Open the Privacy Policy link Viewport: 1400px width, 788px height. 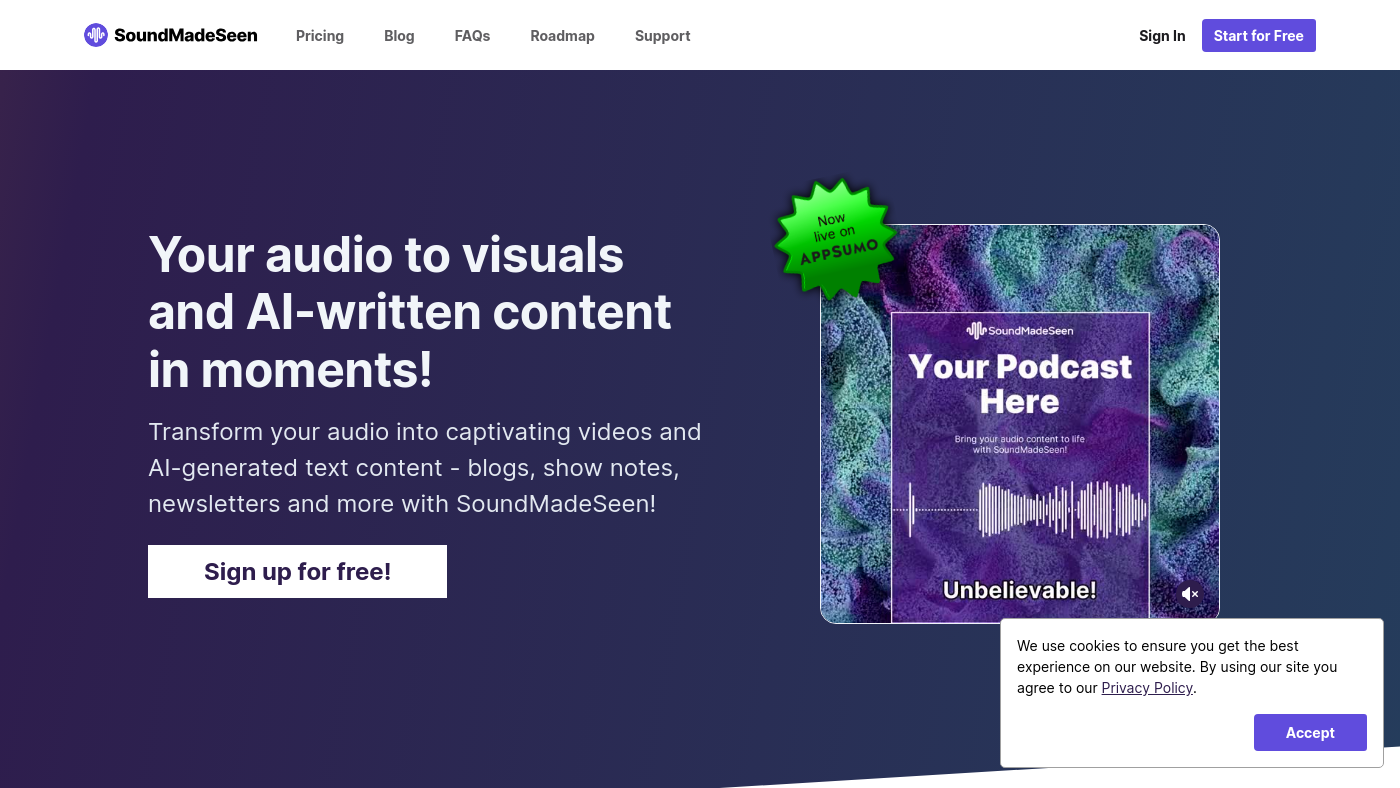click(1147, 688)
